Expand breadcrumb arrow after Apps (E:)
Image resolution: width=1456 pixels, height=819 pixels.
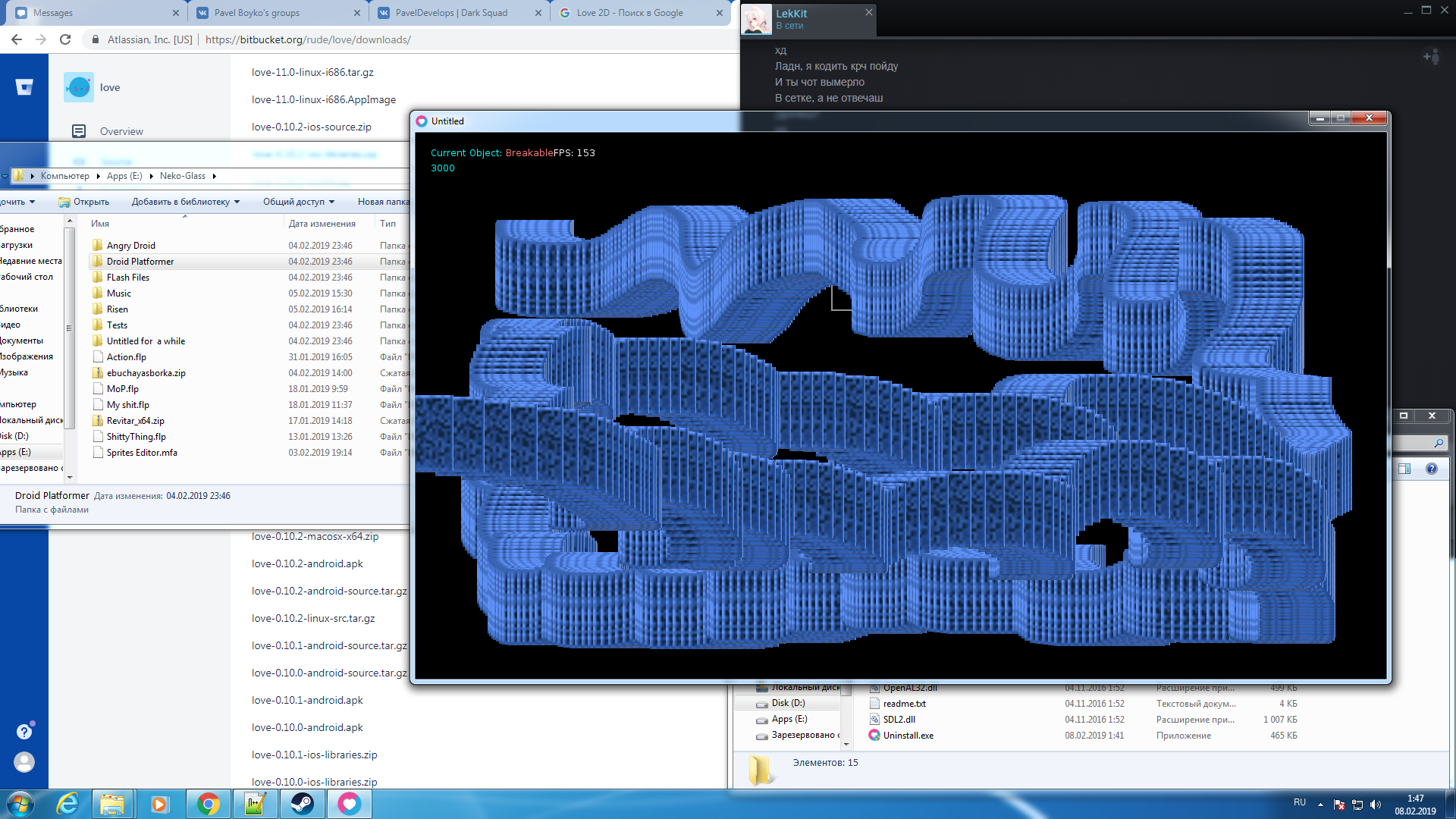click(x=151, y=176)
